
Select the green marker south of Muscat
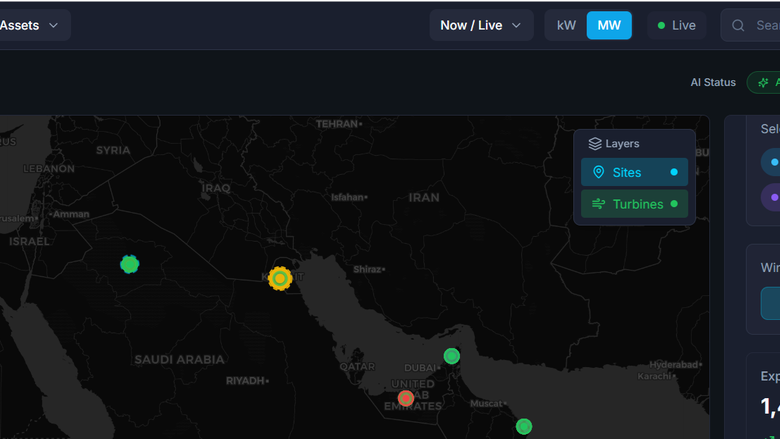tap(524, 426)
